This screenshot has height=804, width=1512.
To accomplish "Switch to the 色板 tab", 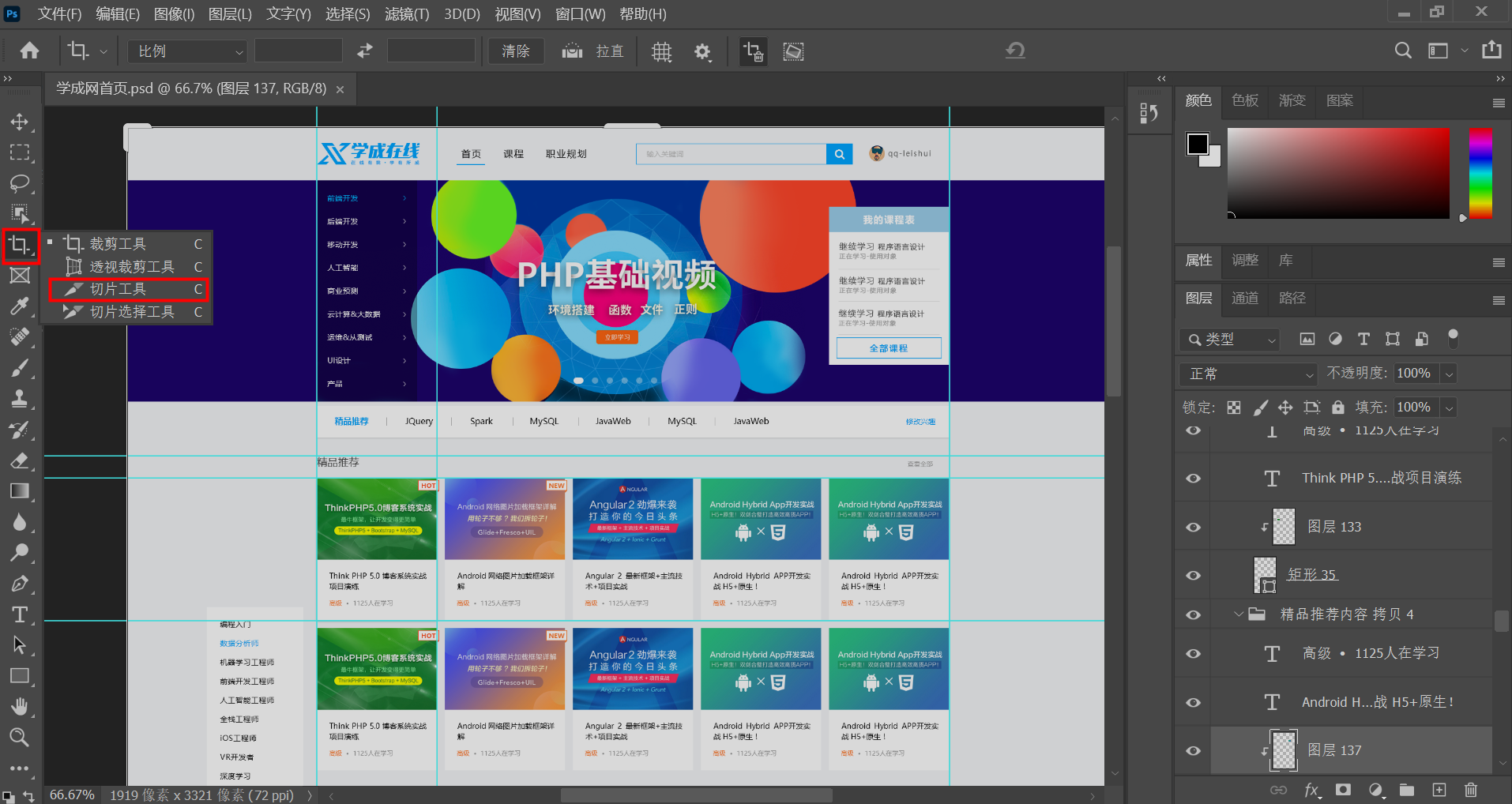I will pos(1245,100).
